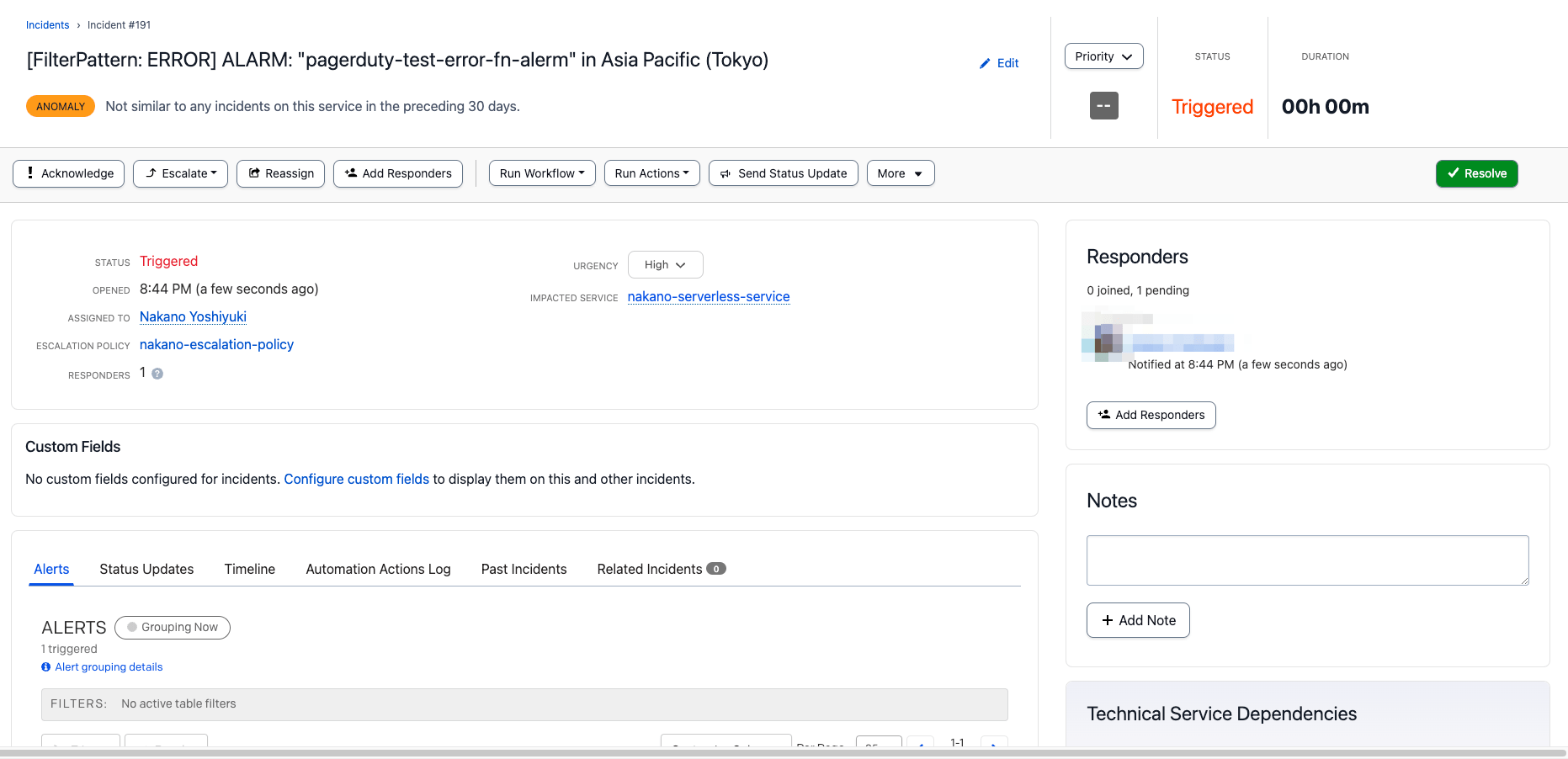The width and height of the screenshot is (1568, 759).
Task: Click the Send Status Update icon
Action: point(726,173)
